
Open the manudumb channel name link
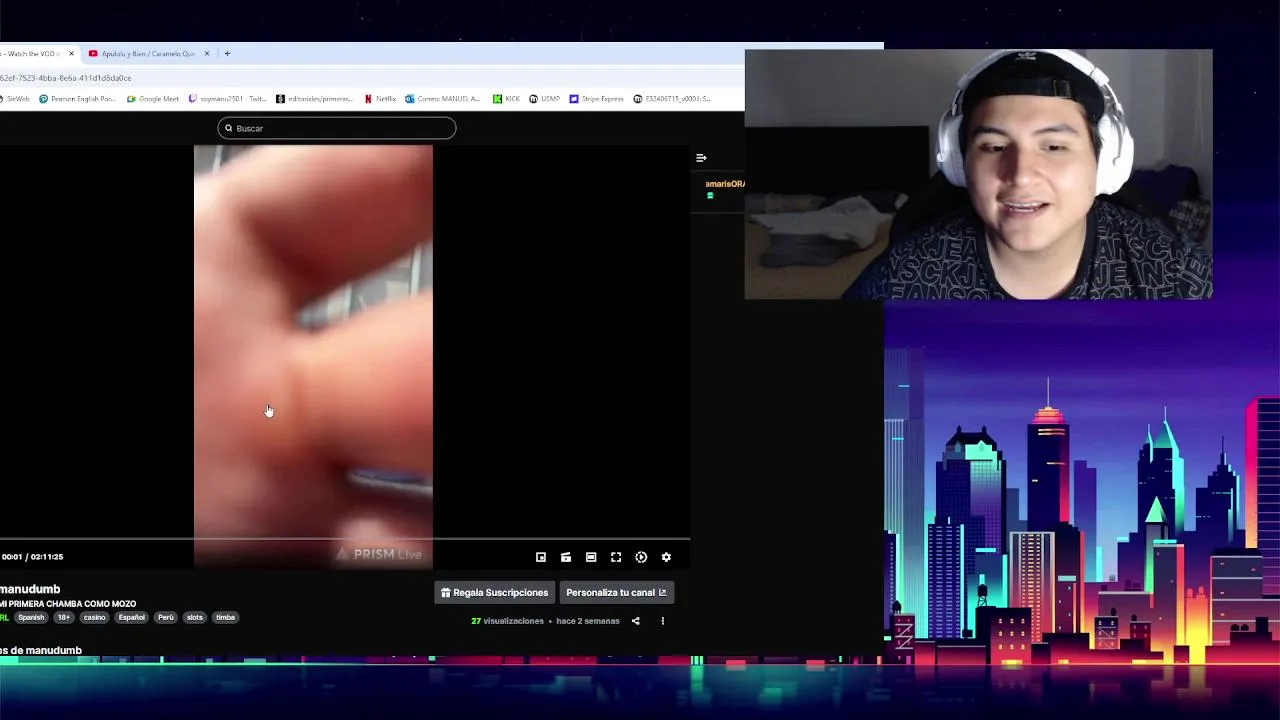pyautogui.click(x=30, y=589)
